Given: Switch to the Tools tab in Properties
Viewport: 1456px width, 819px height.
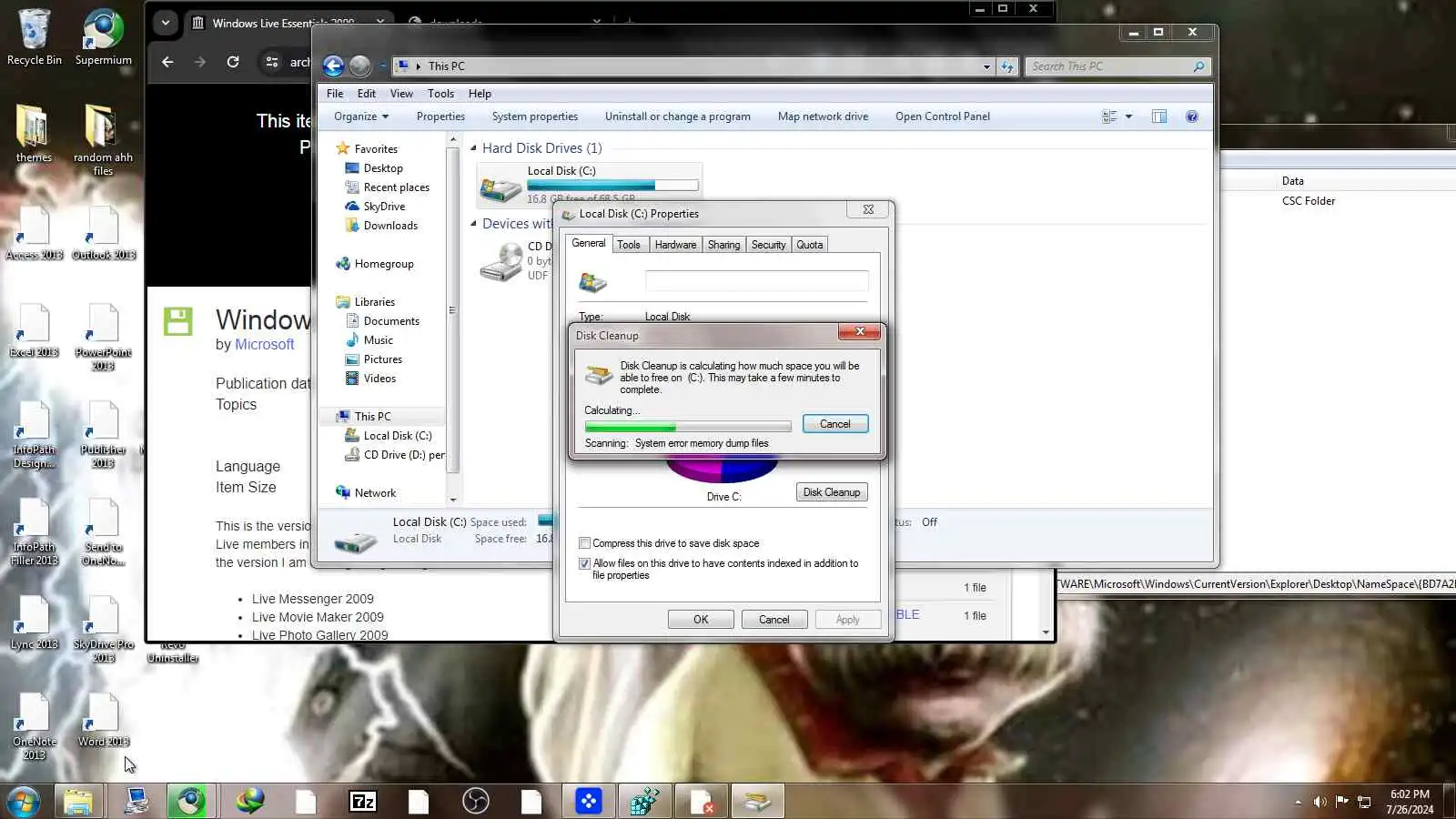Looking at the screenshot, I should [x=629, y=245].
